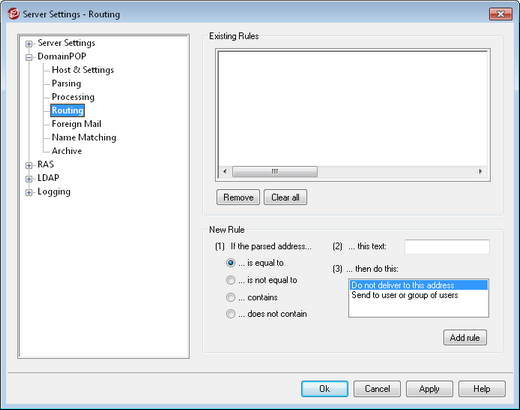Viewport: 520px width, 410px height.
Task: Select the 'is not equal to' radio option
Action: pos(230,280)
